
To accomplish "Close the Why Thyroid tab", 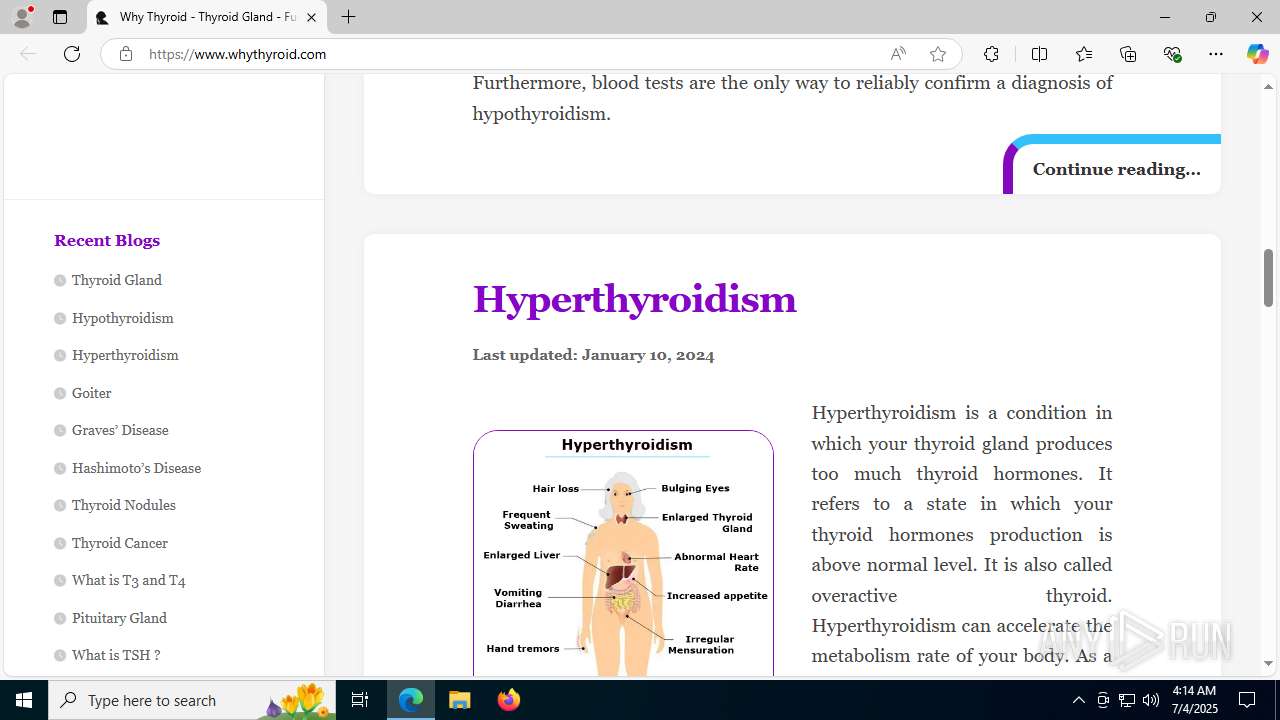I will click(x=311, y=17).
